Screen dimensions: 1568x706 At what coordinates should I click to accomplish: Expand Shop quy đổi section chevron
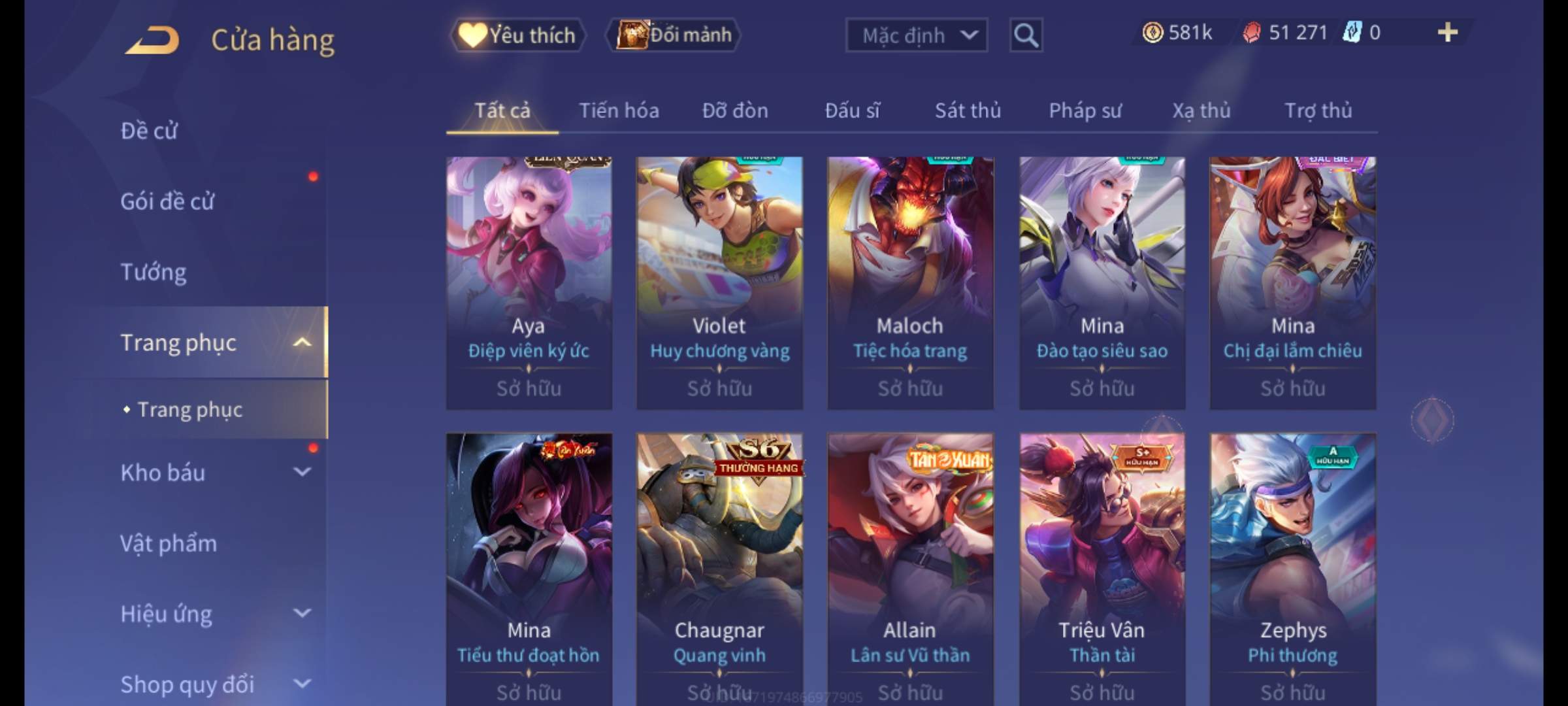302,684
